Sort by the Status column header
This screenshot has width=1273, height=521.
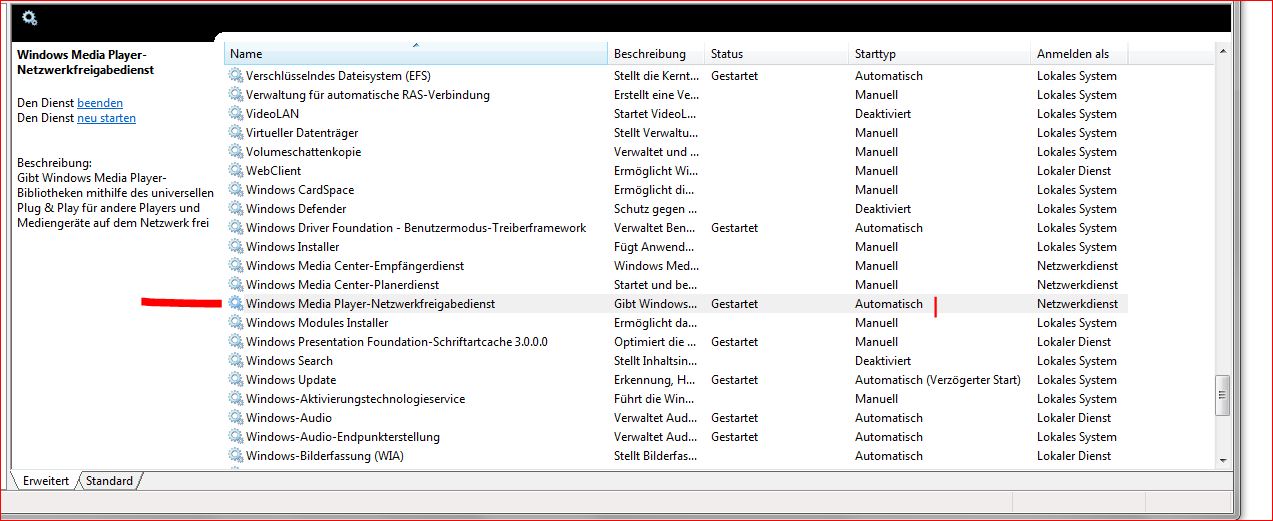tap(776, 54)
